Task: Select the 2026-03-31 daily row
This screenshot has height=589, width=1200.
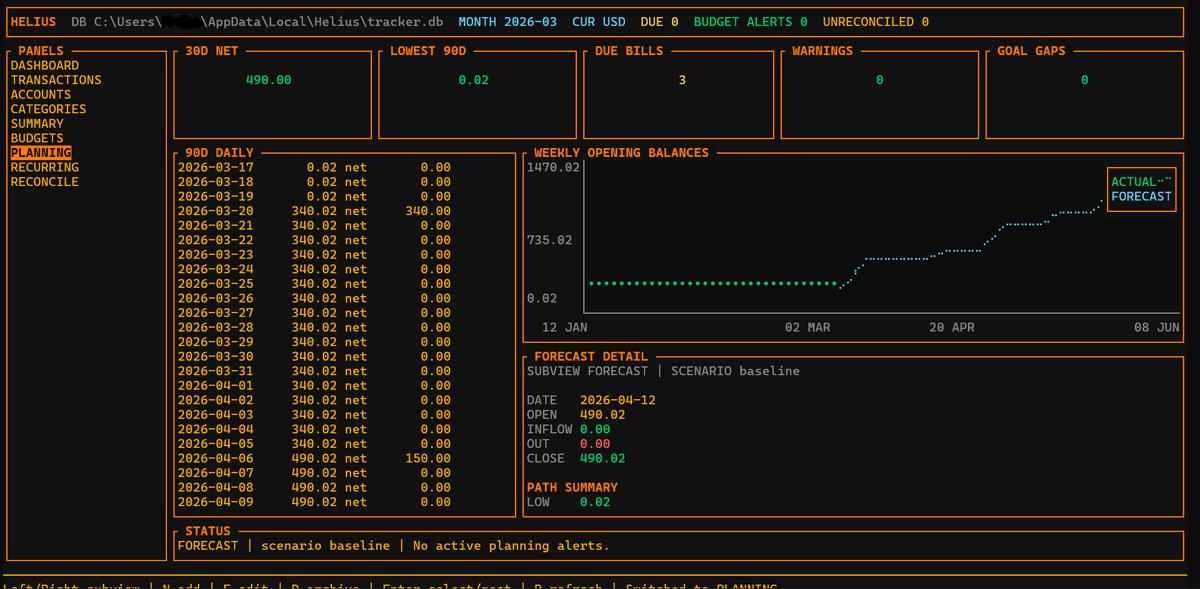Action: click(314, 371)
